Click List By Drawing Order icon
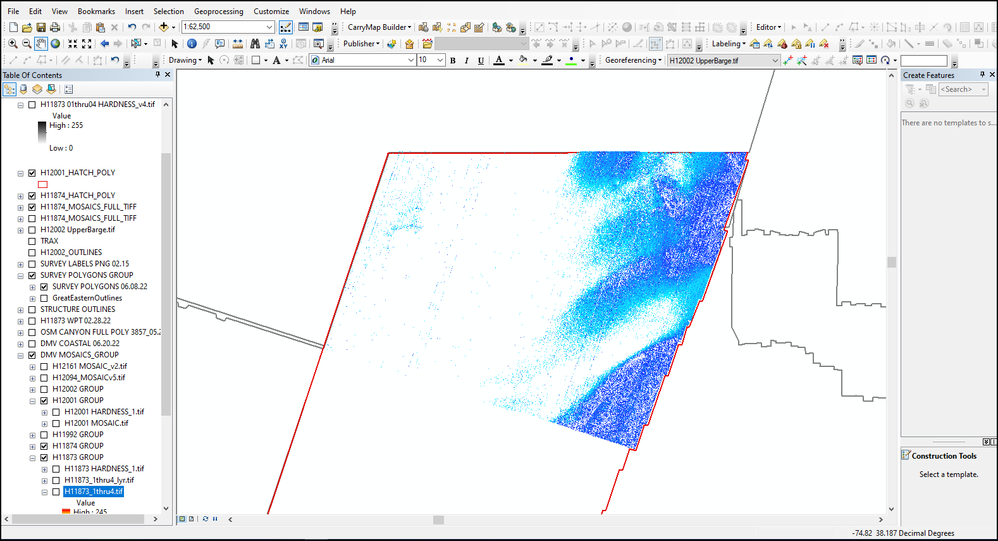This screenshot has height=541, width=998. click(10, 90)
